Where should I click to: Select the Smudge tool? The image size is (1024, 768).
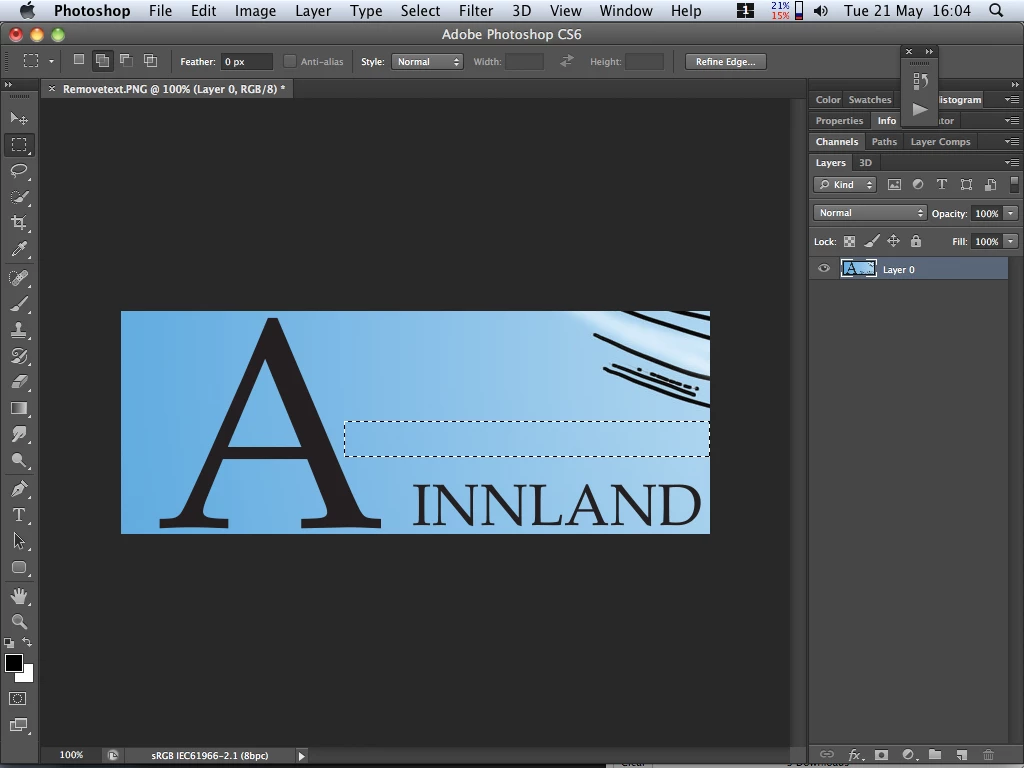tap(19, 434)
